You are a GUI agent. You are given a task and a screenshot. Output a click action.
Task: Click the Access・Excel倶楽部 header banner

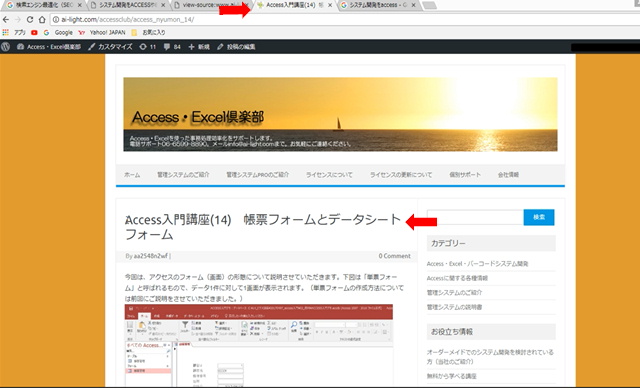coord(340,114)
